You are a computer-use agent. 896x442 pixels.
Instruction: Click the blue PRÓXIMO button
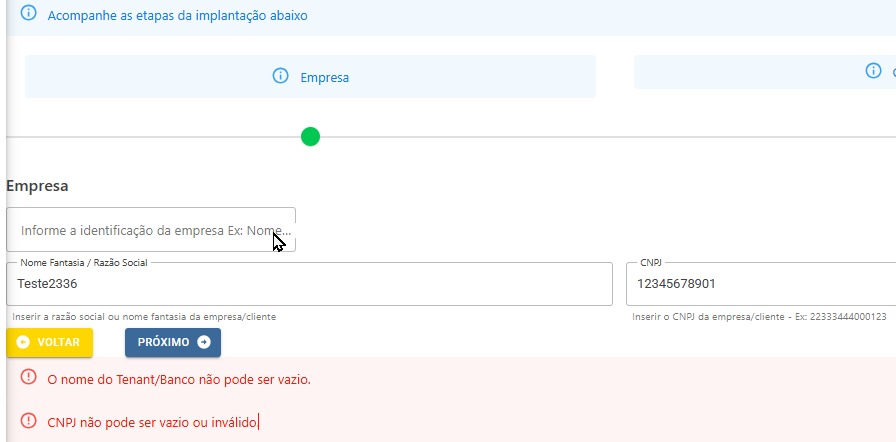click(173, 342)
